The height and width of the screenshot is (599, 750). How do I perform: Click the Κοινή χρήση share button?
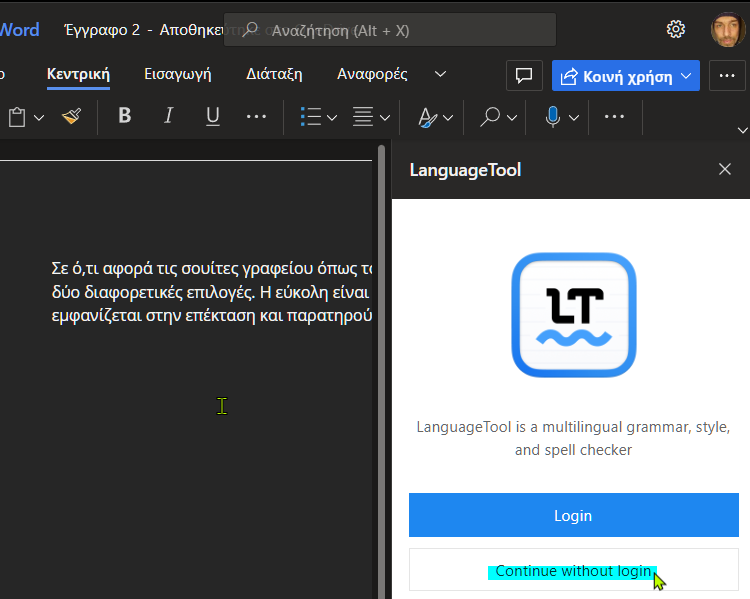[626, 76]
